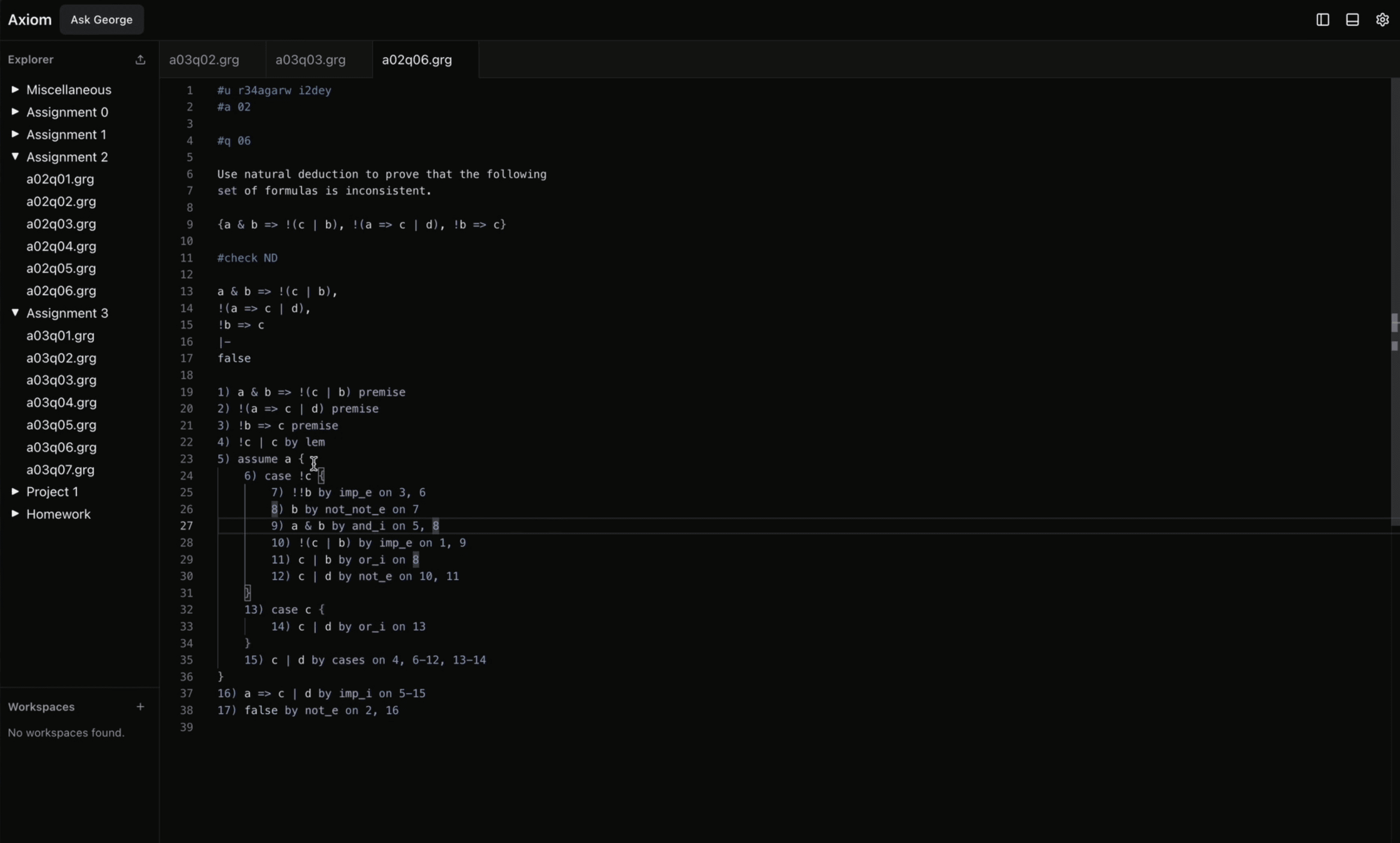
Task: Click the '#u r34agarw i2dey' header line
Action: pyautogui.click(x=274, y=90)
